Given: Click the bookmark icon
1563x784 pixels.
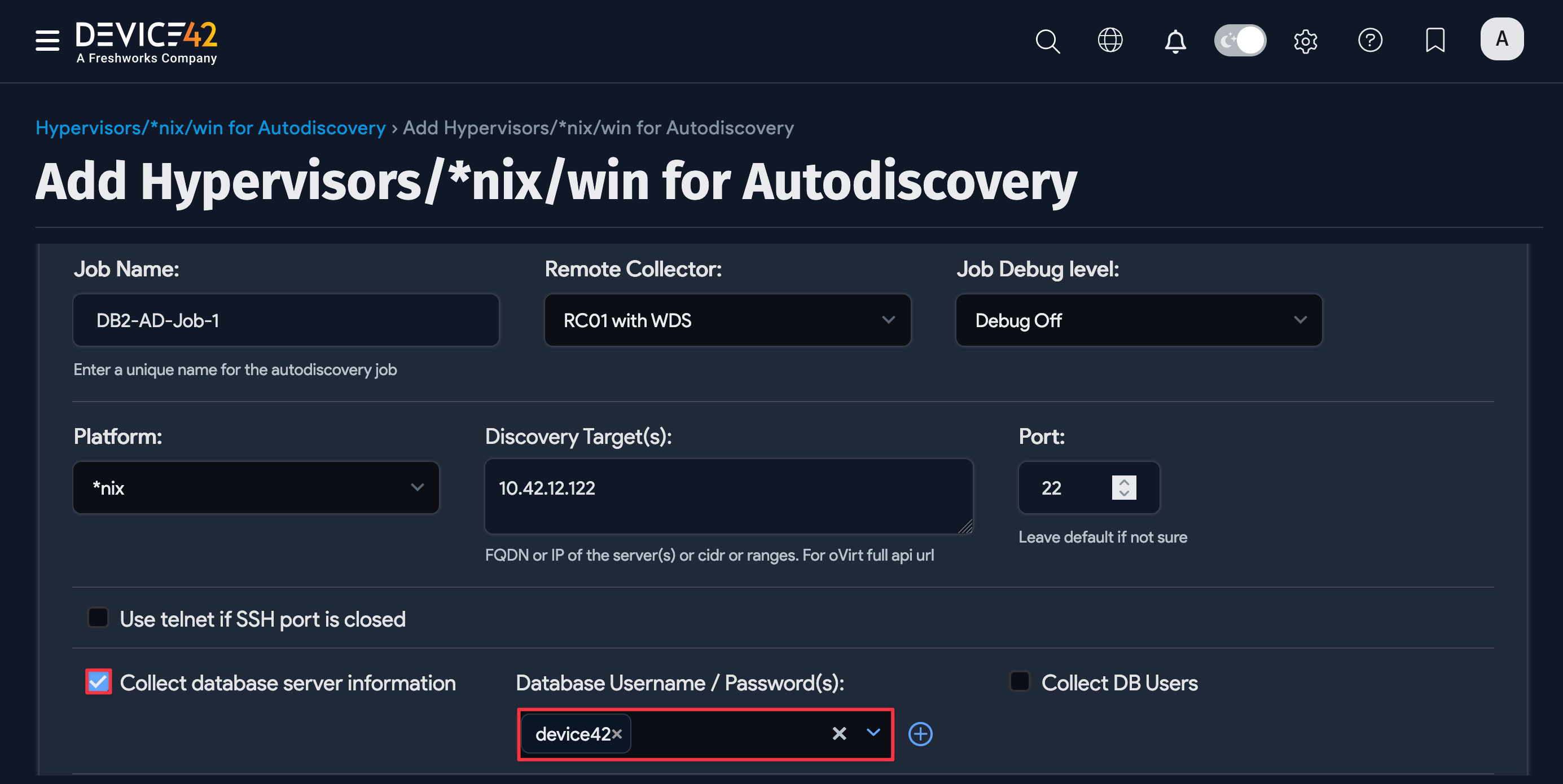Looking at the screenshot, I should [1435, 41].
